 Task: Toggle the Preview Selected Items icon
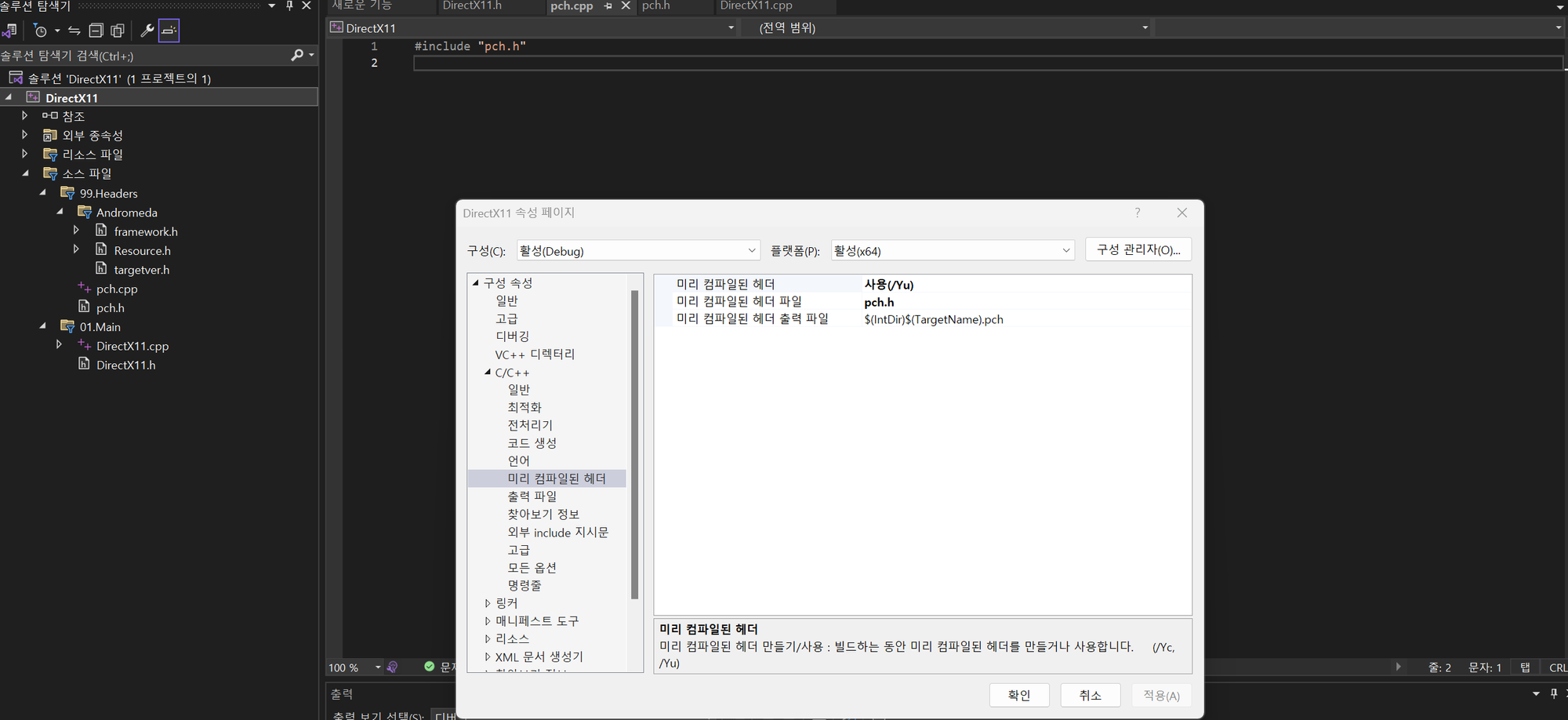pos(169,31)
